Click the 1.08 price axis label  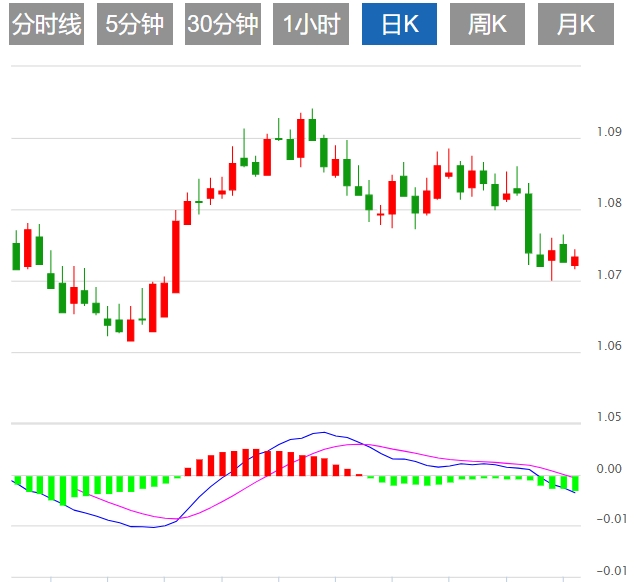609,203
